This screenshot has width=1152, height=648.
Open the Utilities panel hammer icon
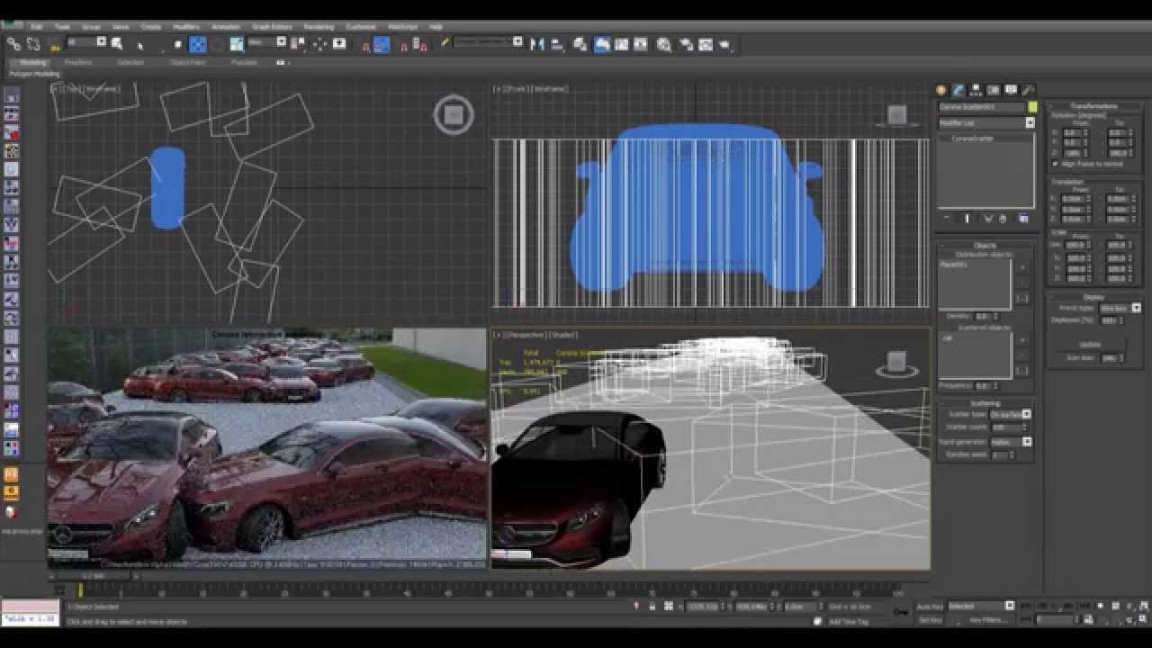1028,90
